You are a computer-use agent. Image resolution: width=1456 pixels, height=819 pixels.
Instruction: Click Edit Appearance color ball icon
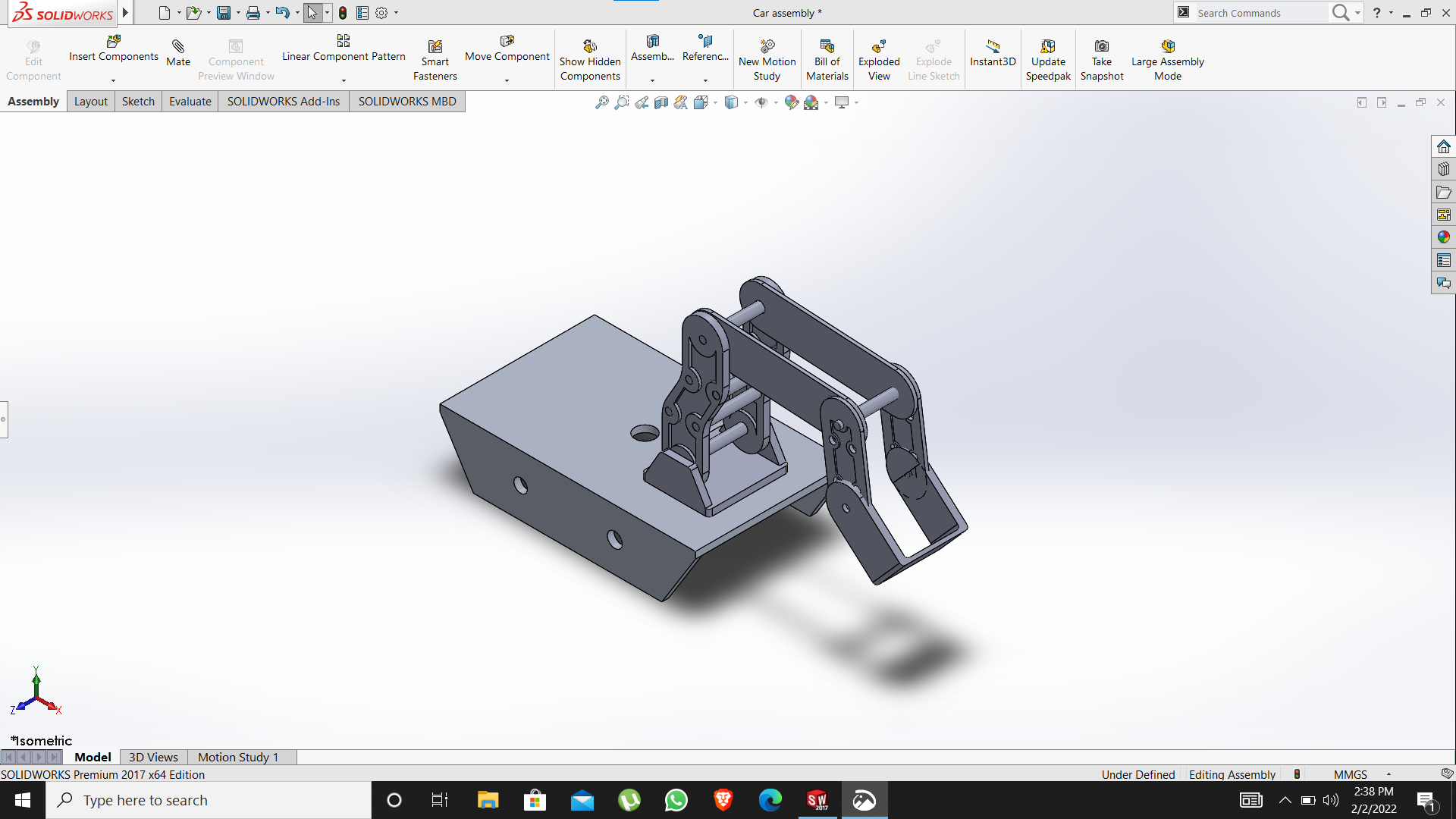point(791,102)
